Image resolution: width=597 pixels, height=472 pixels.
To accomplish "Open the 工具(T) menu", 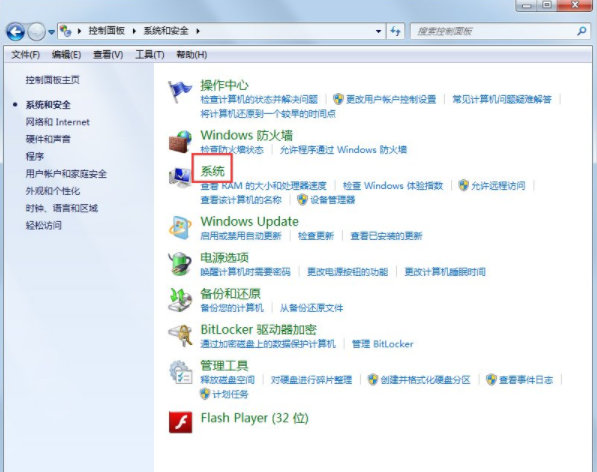I will 150,55.
